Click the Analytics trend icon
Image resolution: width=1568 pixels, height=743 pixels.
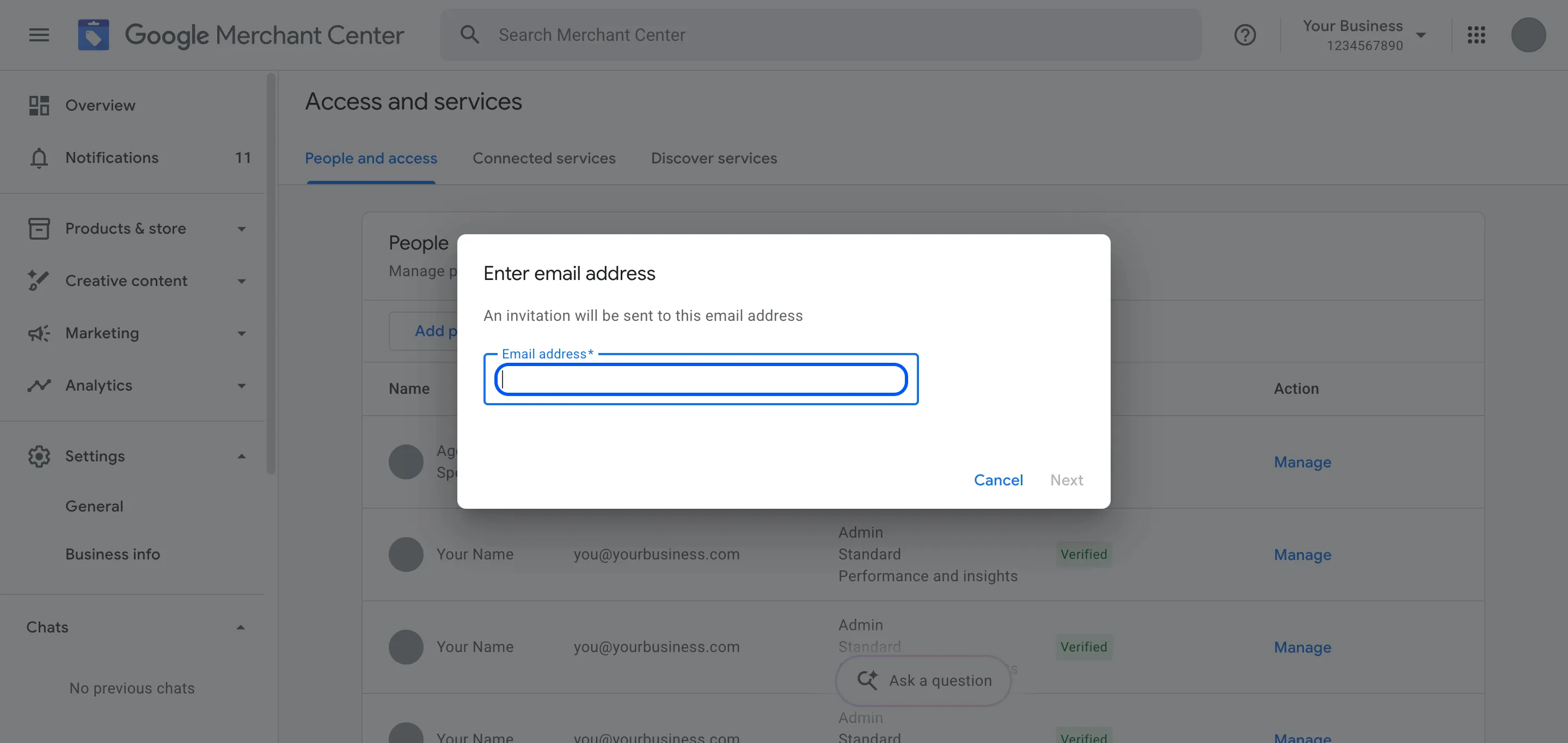tap(39, 386)
